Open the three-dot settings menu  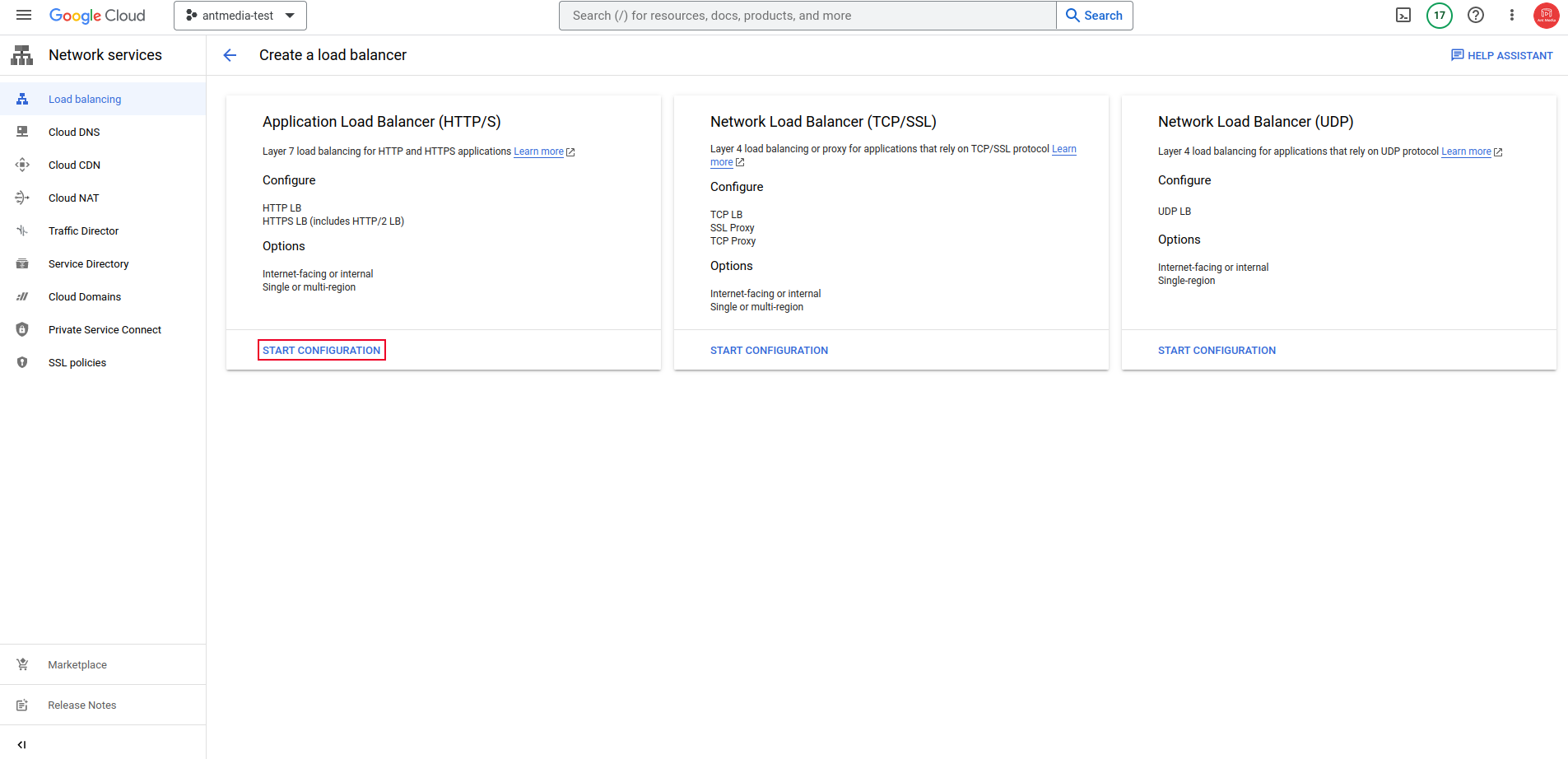tap(1512, 16)
